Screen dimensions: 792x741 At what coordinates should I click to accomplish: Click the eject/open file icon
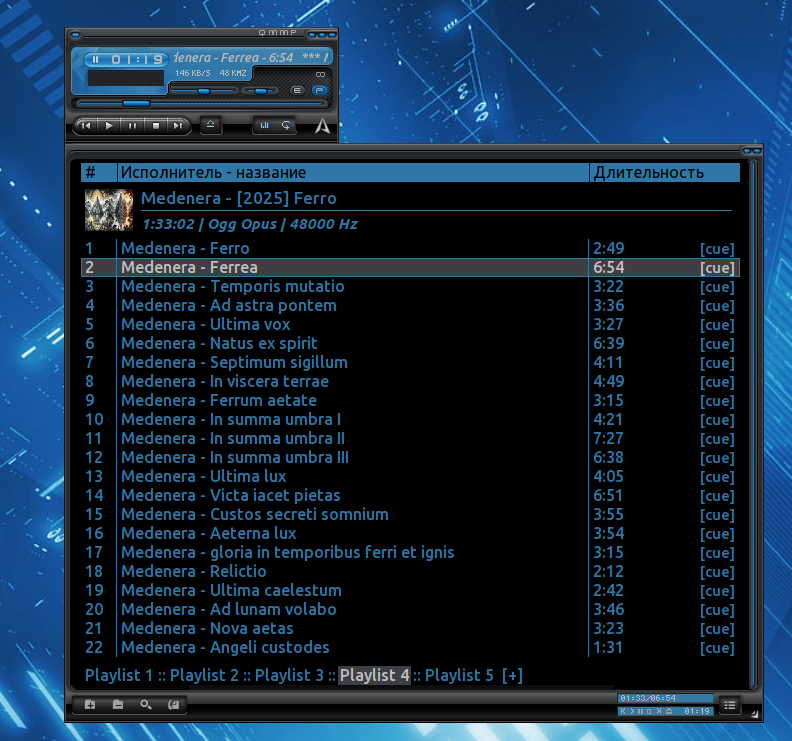point(210,125)
